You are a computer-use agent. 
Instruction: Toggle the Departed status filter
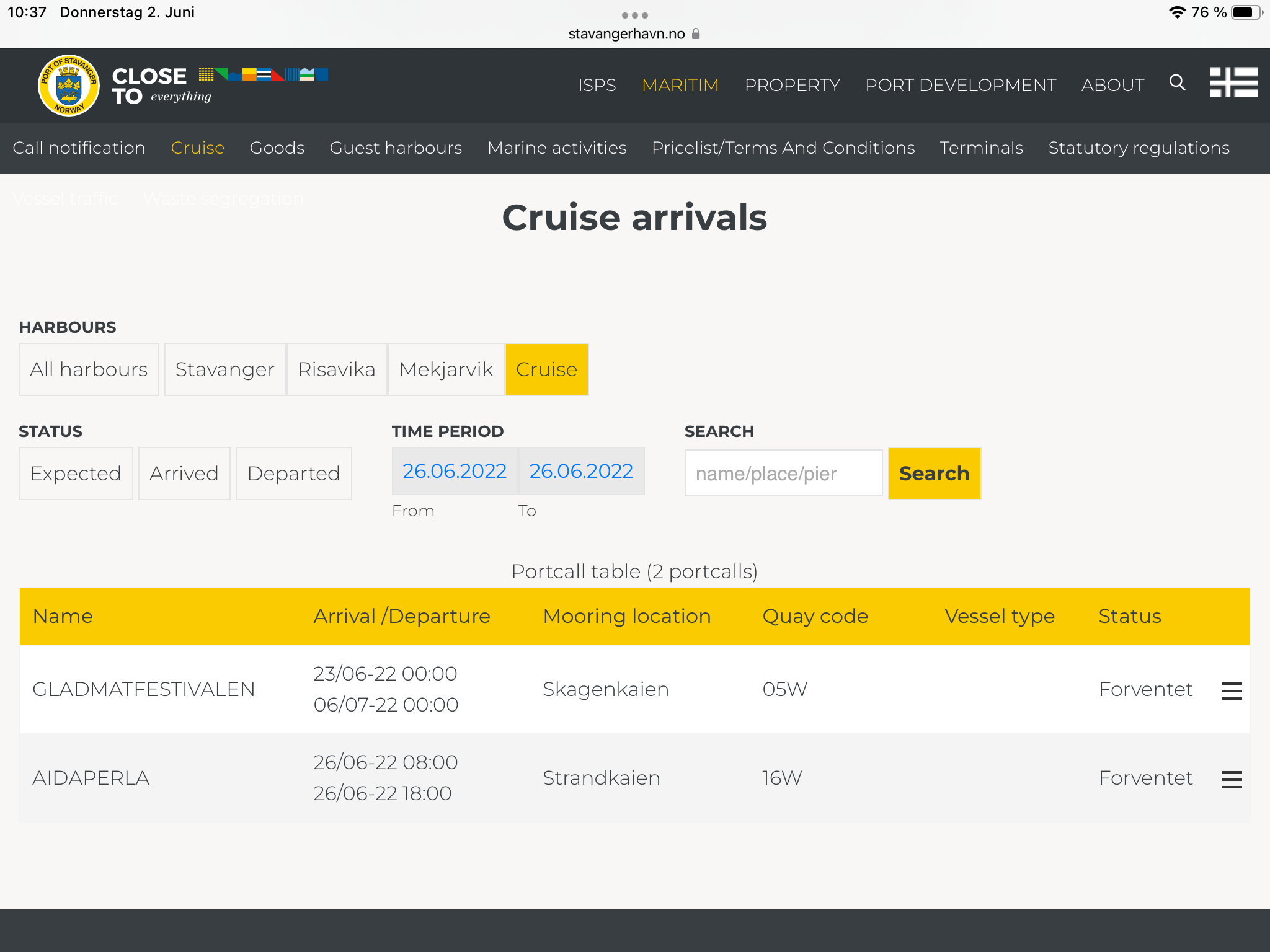pyautogui.click(x=293, y=474)
